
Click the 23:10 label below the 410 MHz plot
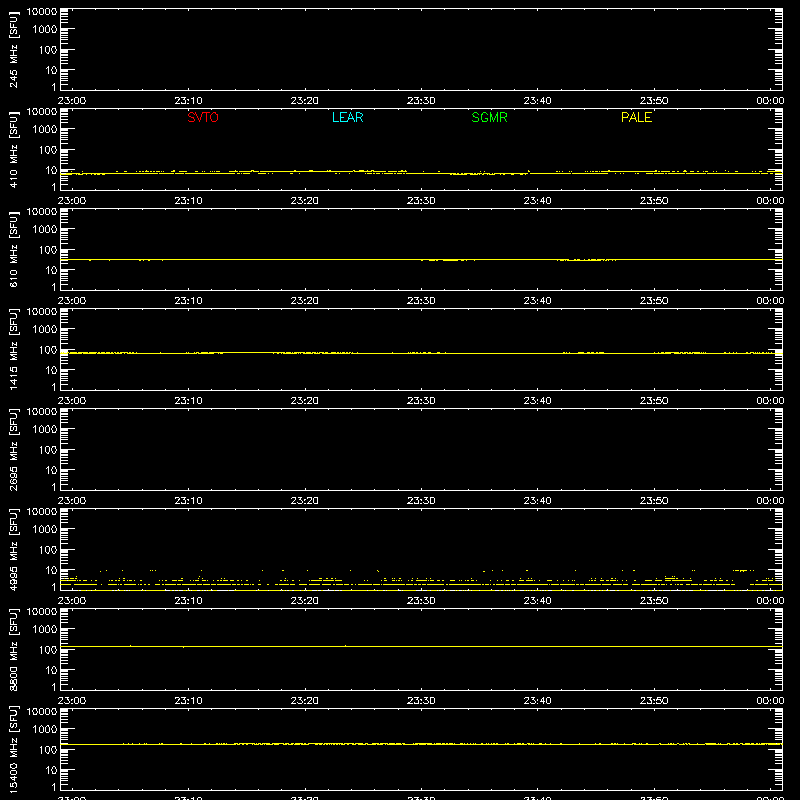188,201
